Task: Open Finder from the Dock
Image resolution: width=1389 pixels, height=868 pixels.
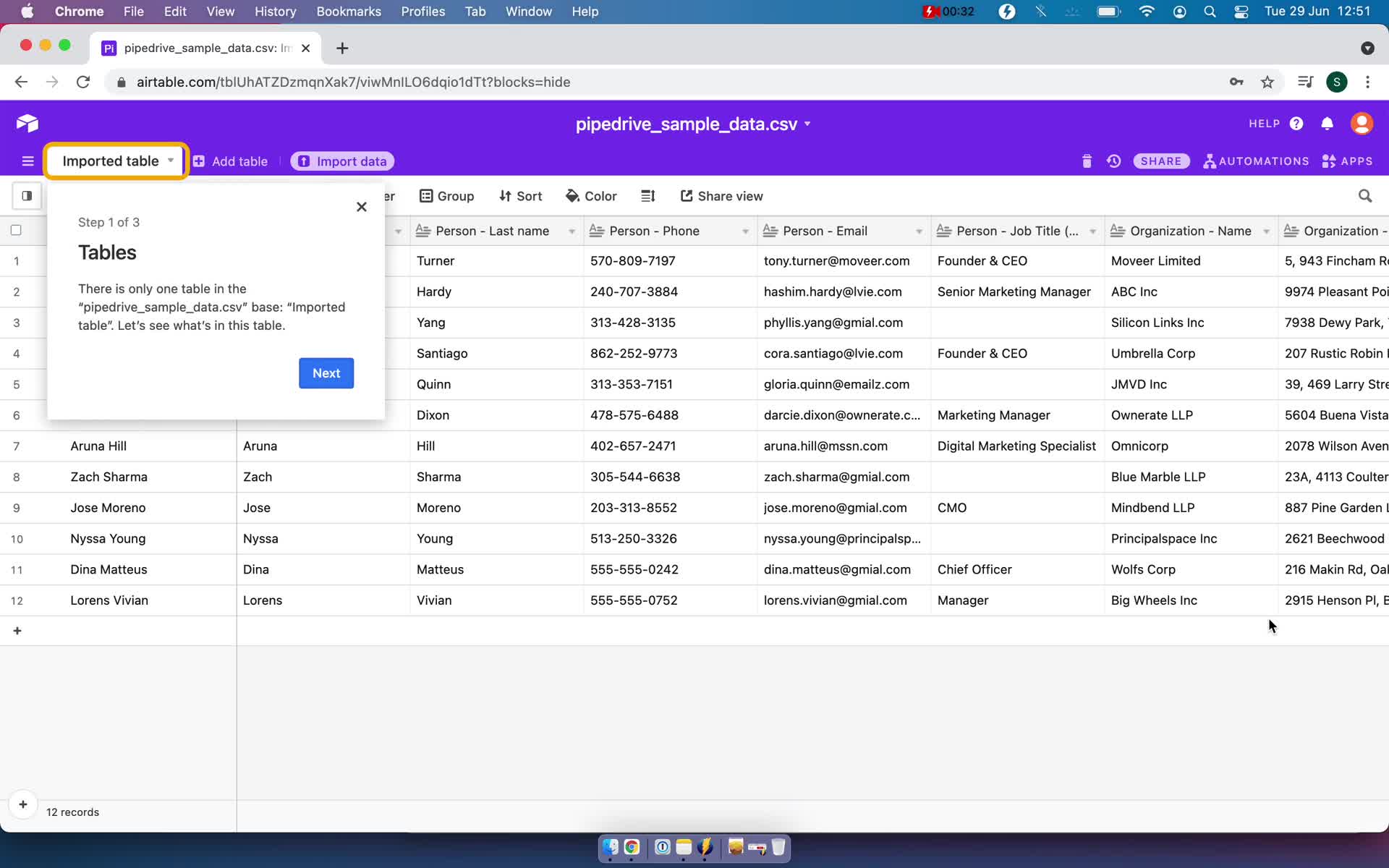Action: (611, 847)
